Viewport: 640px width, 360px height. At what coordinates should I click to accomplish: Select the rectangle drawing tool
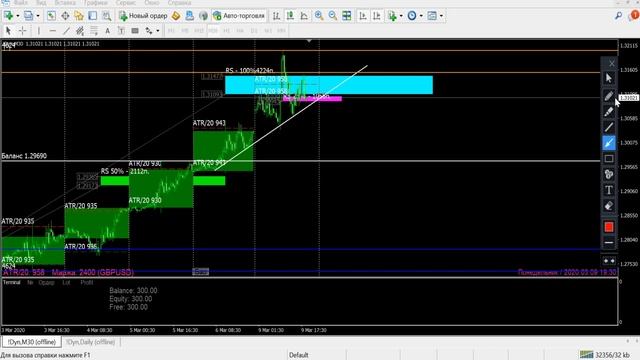[x=609, y=158]
